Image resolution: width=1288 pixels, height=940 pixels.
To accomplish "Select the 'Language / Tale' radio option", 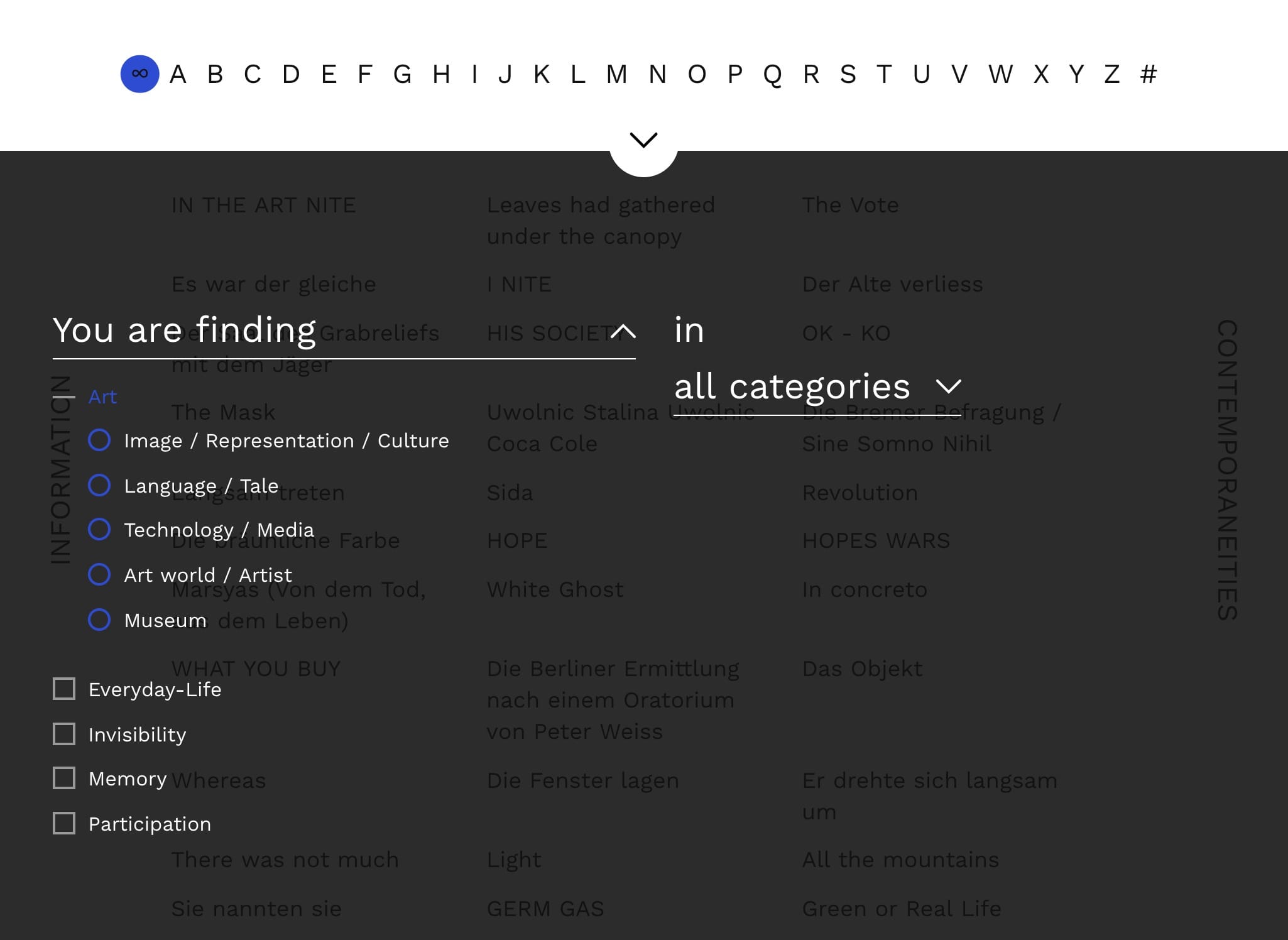I will [99, 486].
